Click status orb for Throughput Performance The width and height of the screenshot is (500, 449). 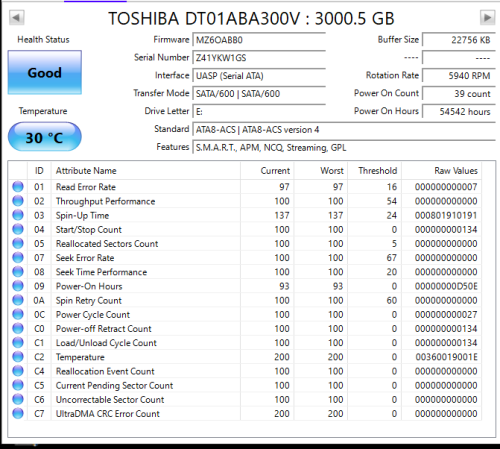(x=18, y=201)
